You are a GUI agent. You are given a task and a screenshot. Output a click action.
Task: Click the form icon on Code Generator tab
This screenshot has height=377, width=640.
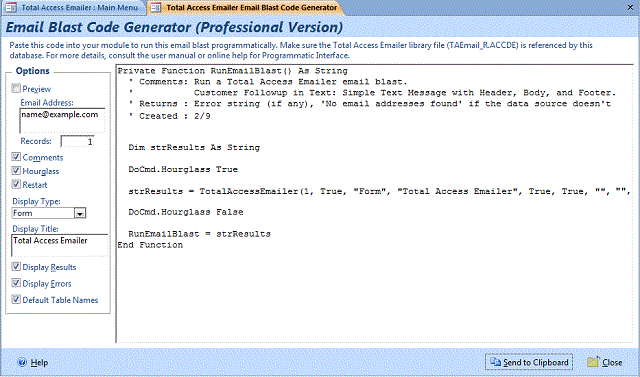(156, 7)
